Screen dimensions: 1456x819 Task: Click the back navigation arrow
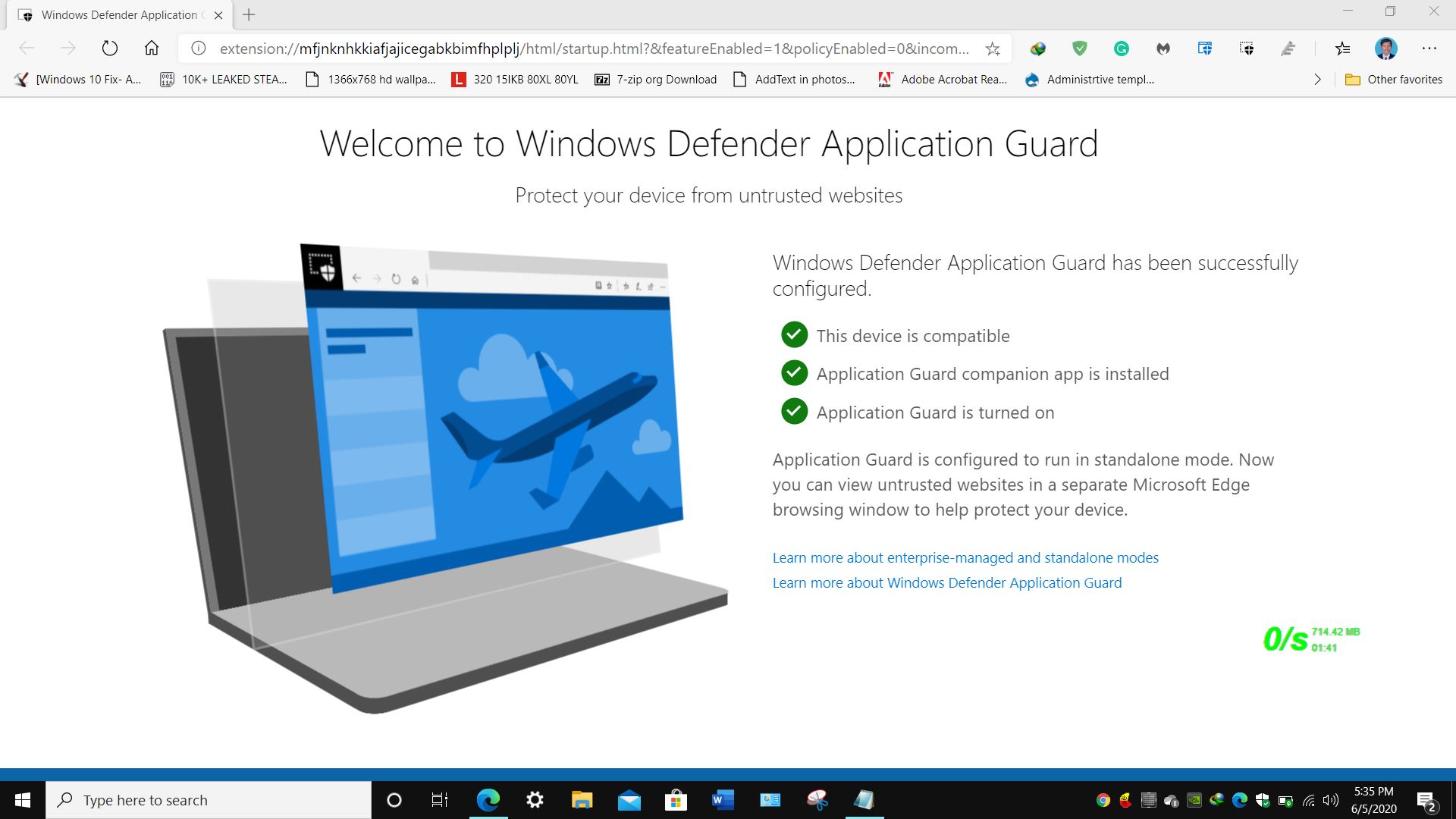(27, 49)
